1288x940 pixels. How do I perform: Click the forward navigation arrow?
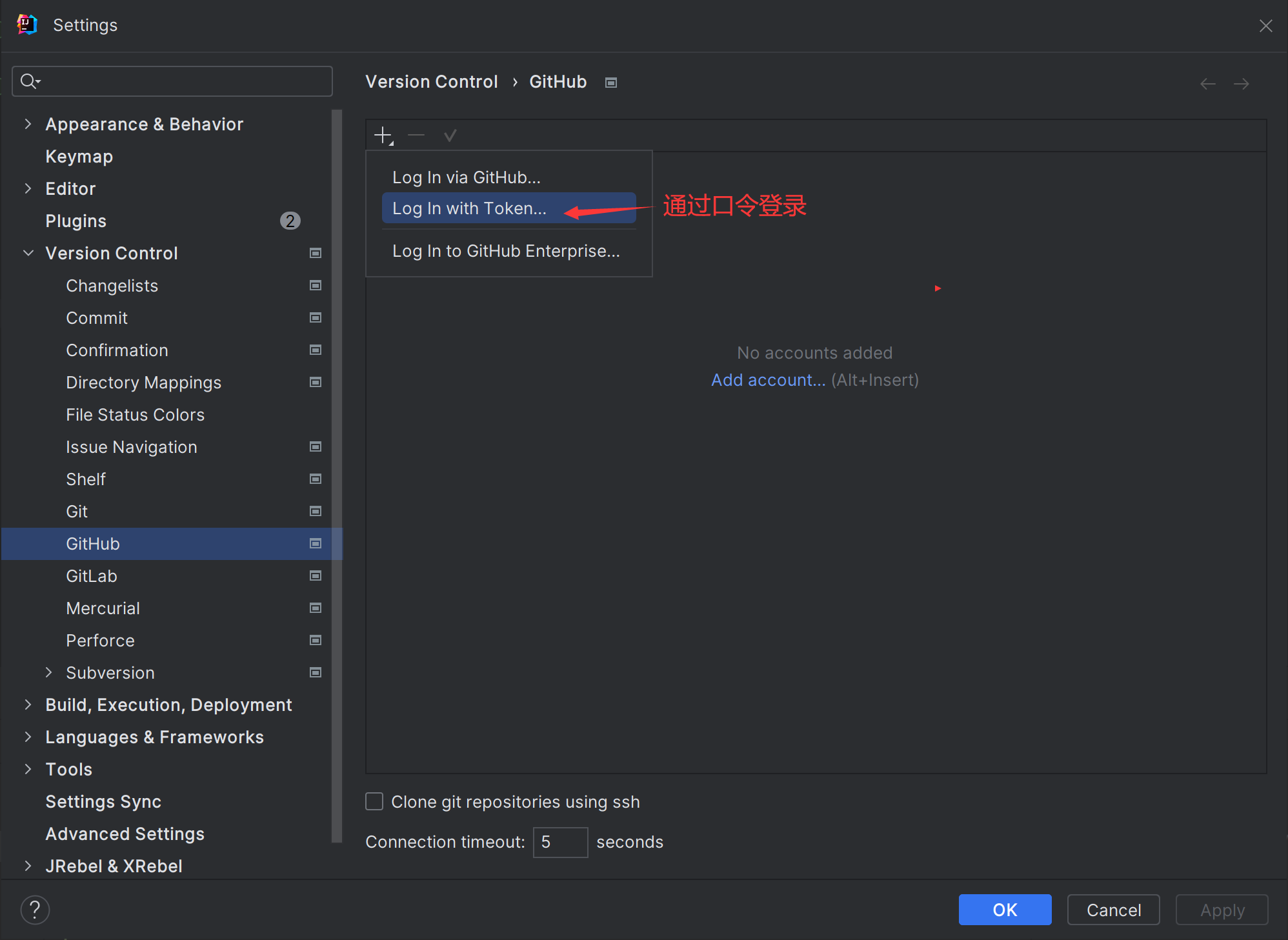pos(1241,84)
